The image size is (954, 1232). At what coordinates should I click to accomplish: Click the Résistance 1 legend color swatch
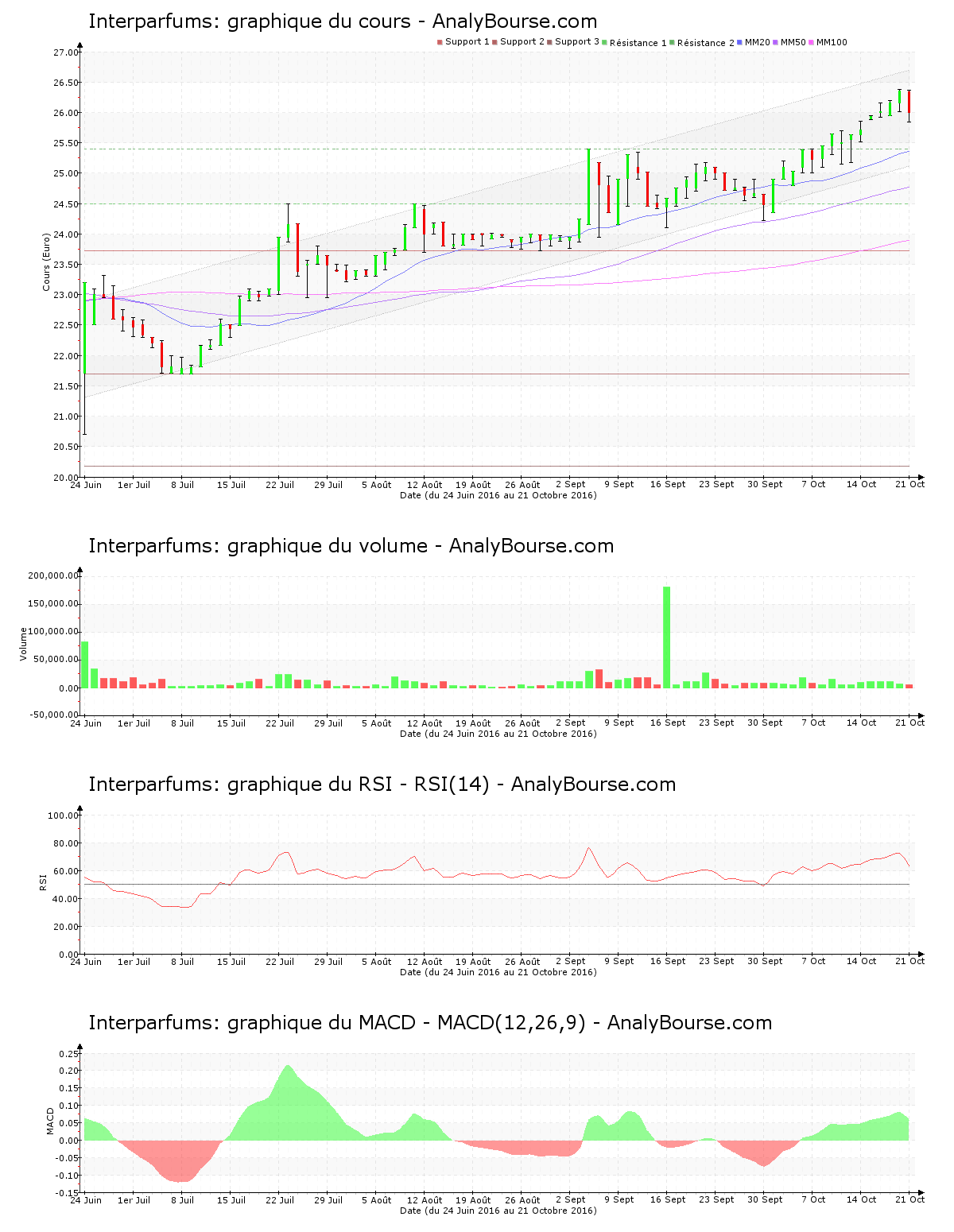click(605, 42)
